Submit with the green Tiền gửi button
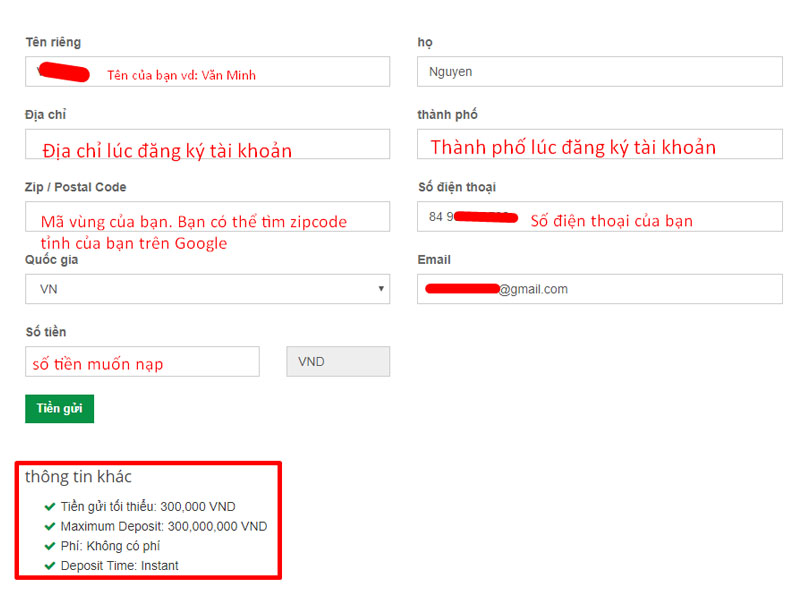800x600 pixels. pos(60,409)
